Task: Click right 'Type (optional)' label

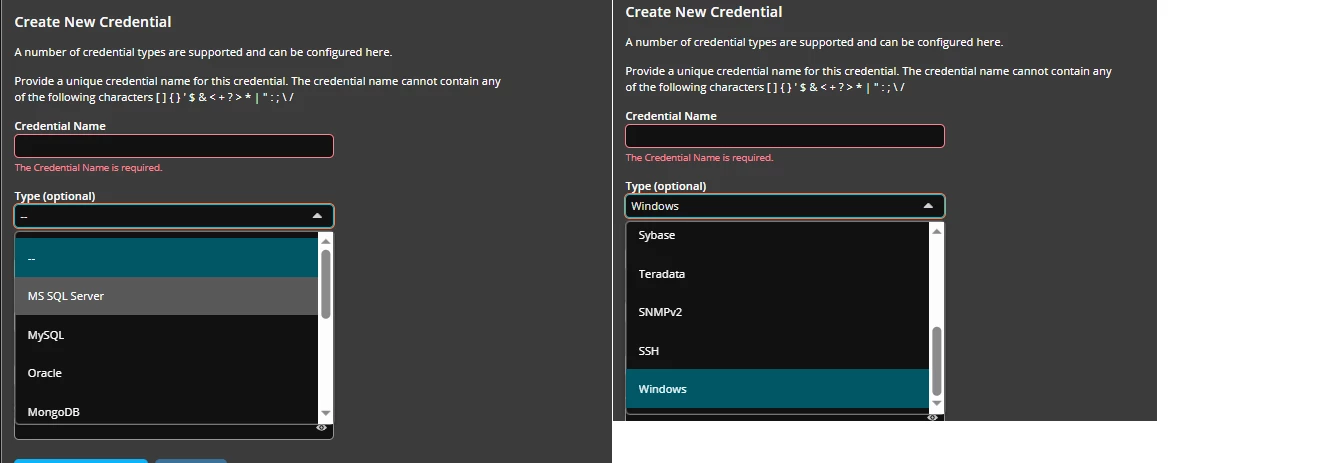Action: point(666,186)
